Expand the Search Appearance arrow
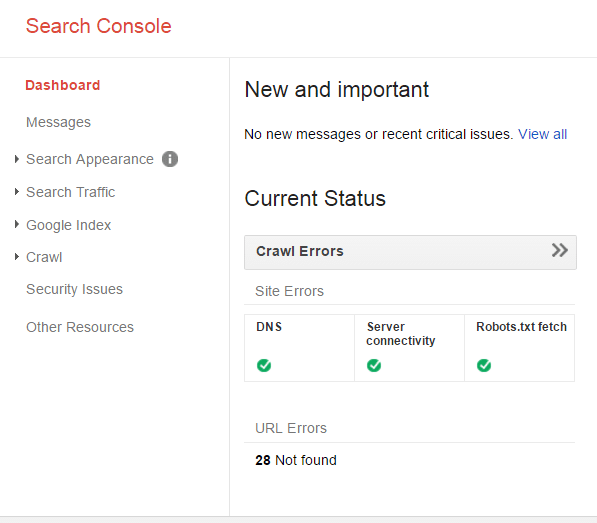 (x=16, y=159)
